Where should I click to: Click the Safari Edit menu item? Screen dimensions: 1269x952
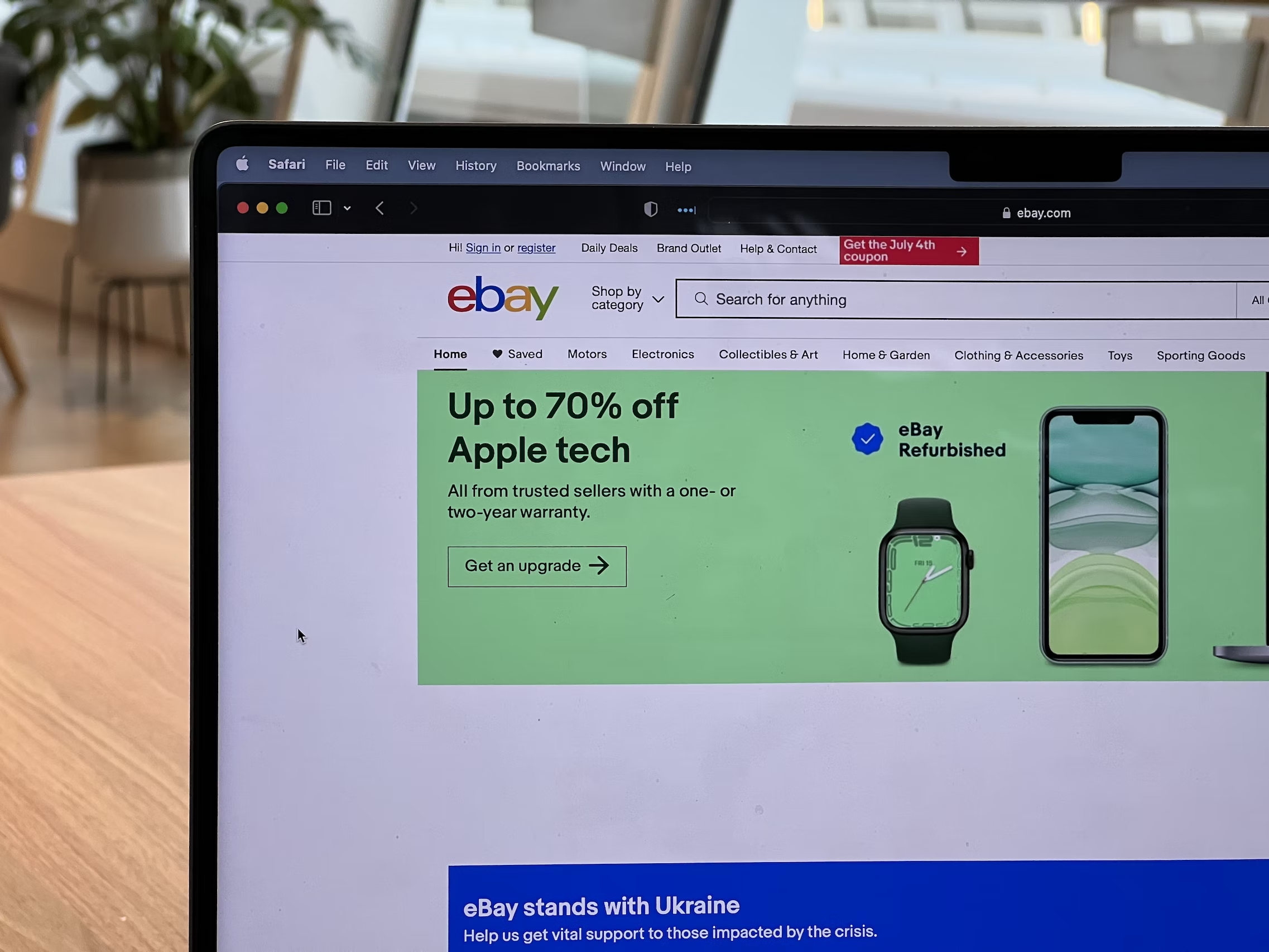(x=375, y=166)
